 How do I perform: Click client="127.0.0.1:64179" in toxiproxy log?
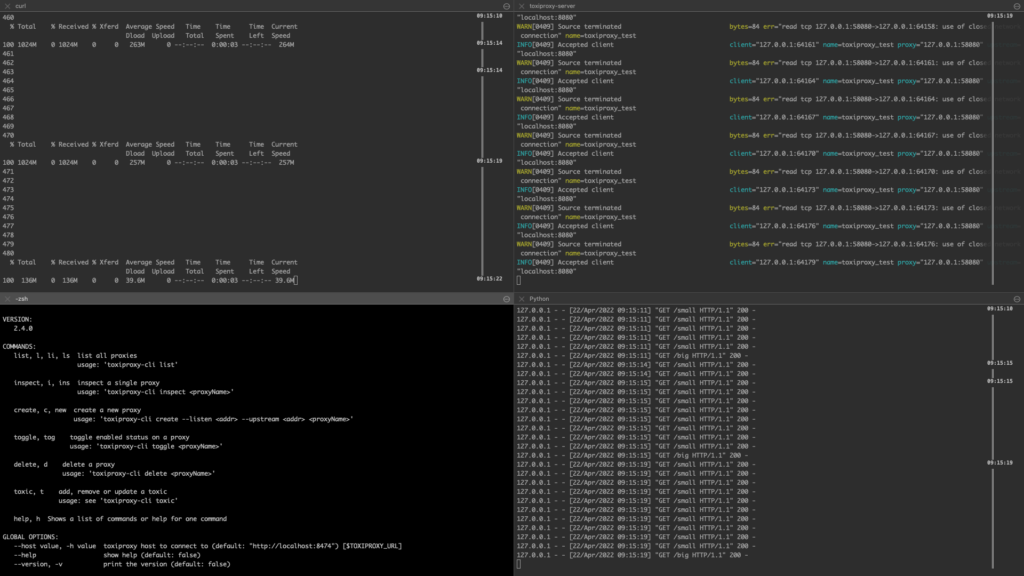(773, 263)
